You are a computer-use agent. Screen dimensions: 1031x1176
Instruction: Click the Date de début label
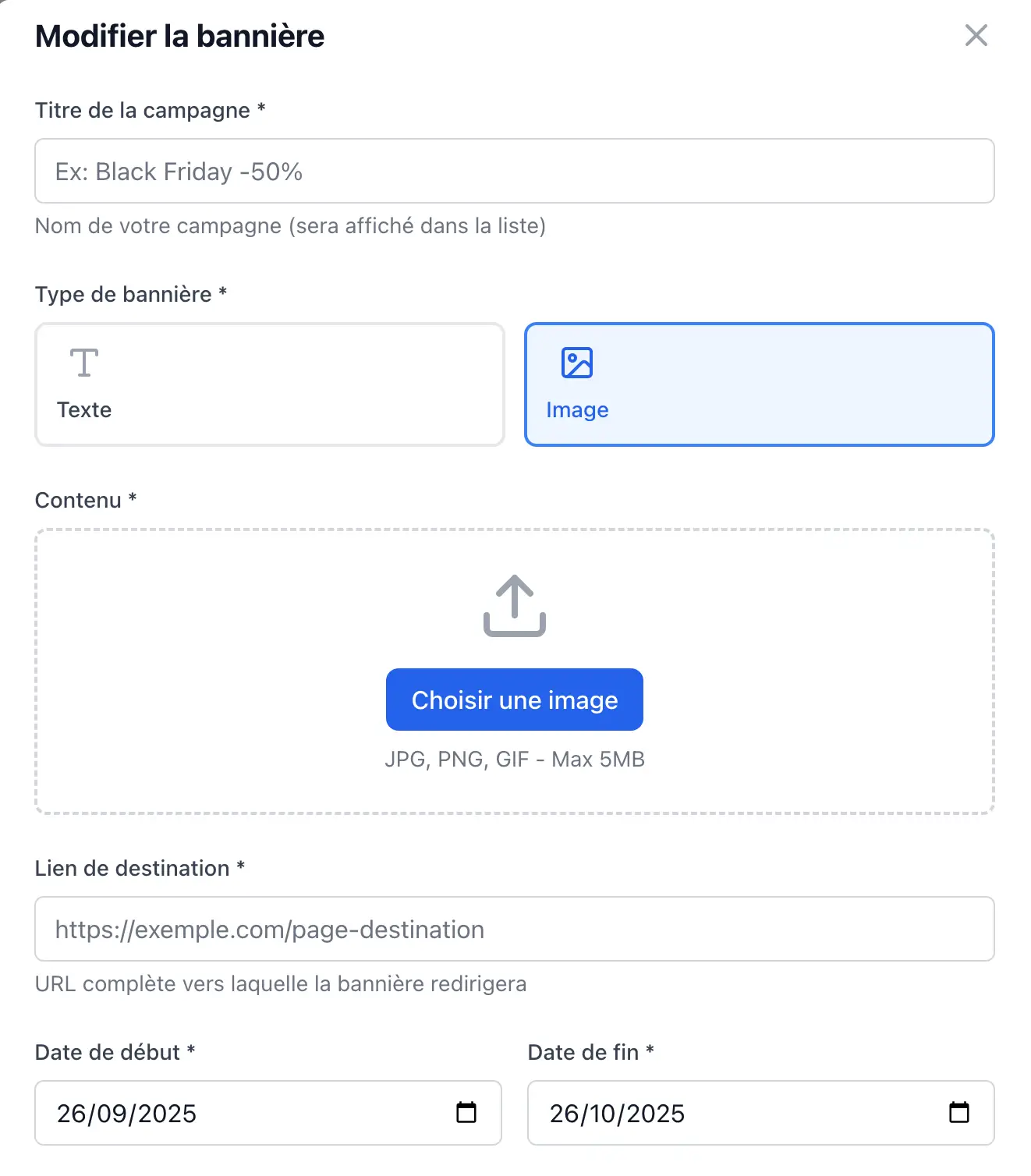[x=108, y=1052]
